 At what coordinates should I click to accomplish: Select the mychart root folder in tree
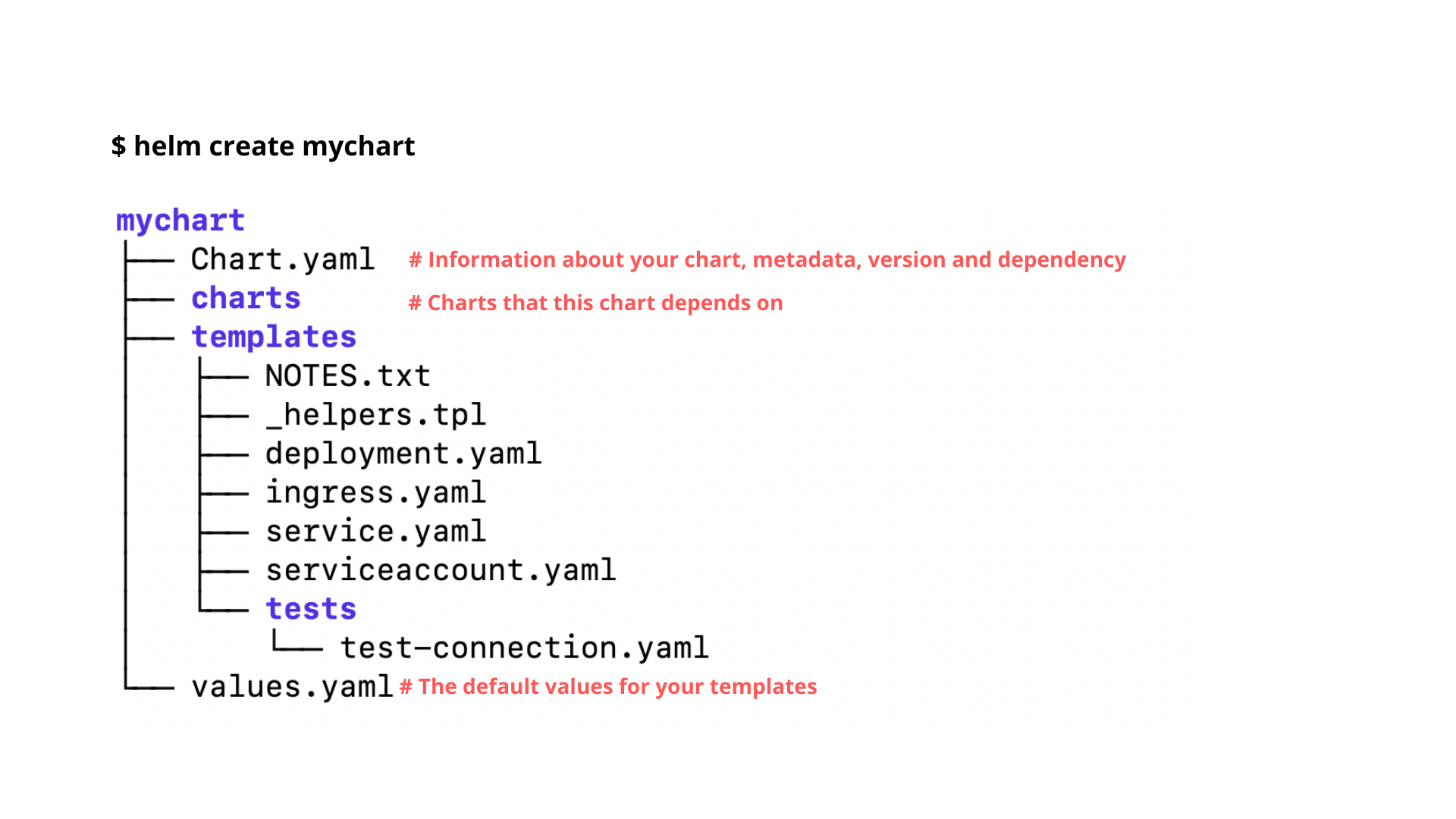180,221
